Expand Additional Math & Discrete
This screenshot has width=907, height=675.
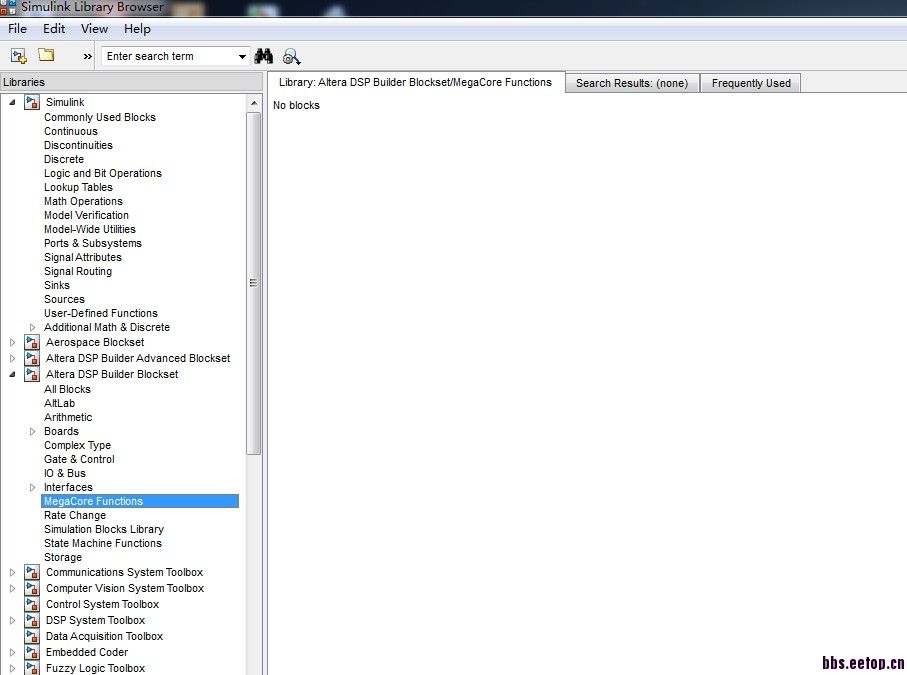pos(32,327)
